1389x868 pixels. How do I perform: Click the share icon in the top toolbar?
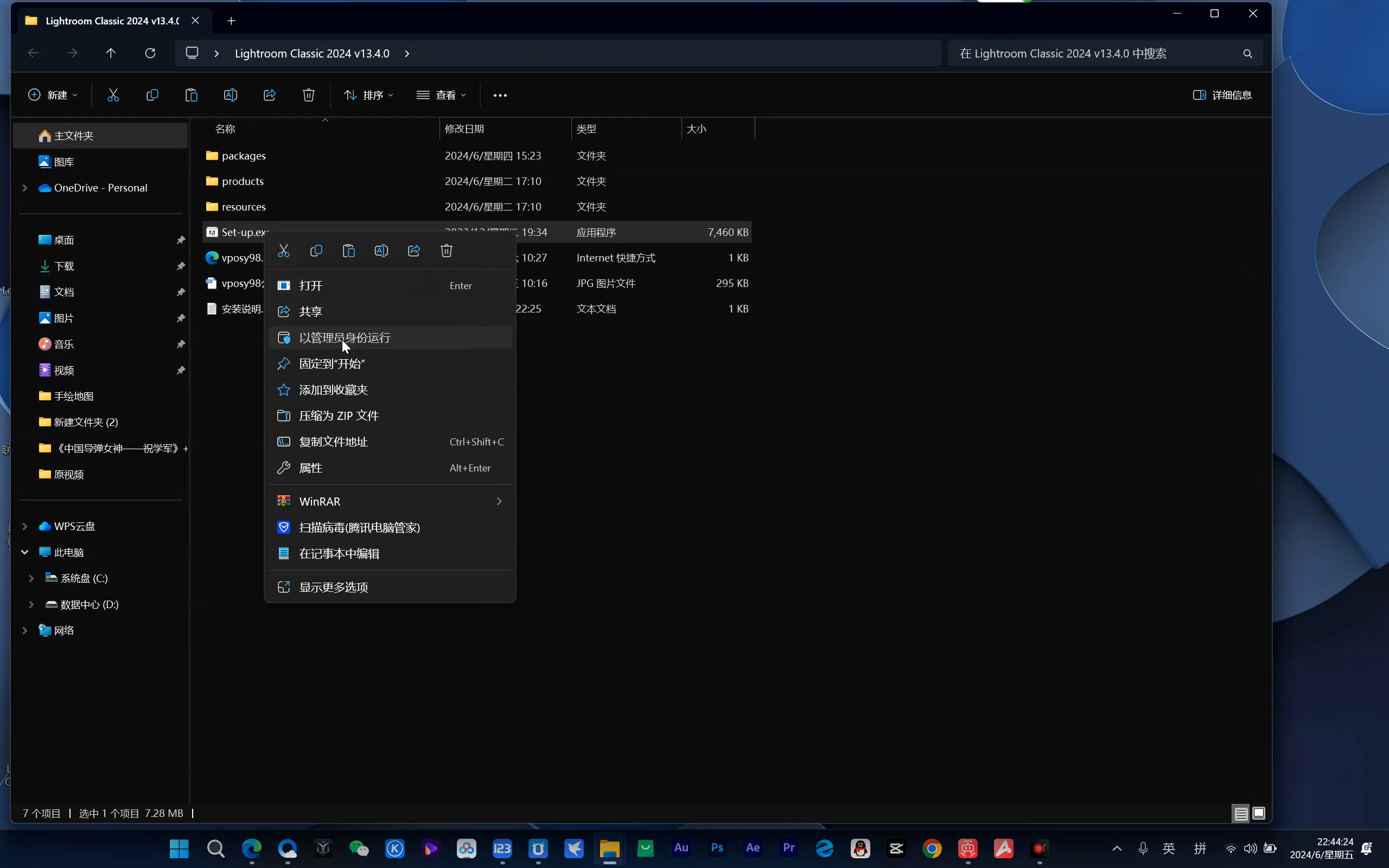269,95
